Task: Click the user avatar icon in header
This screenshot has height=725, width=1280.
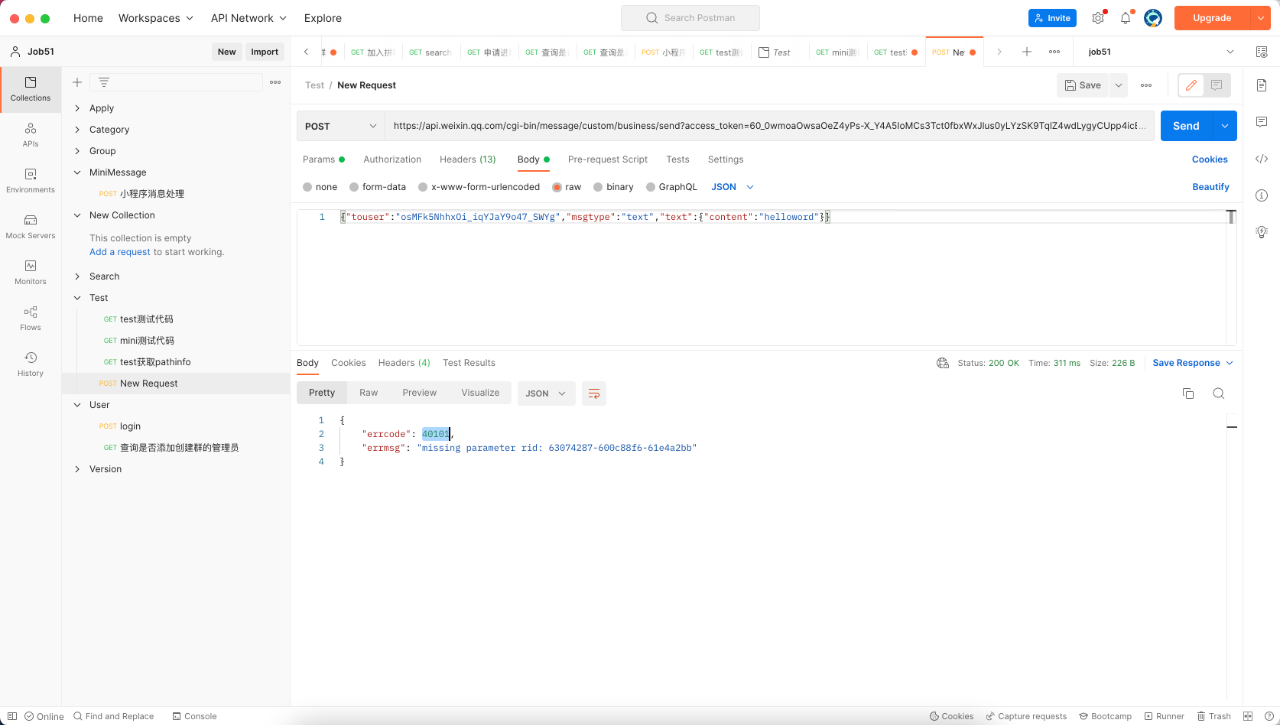Action: click(x=1153, y=18)
